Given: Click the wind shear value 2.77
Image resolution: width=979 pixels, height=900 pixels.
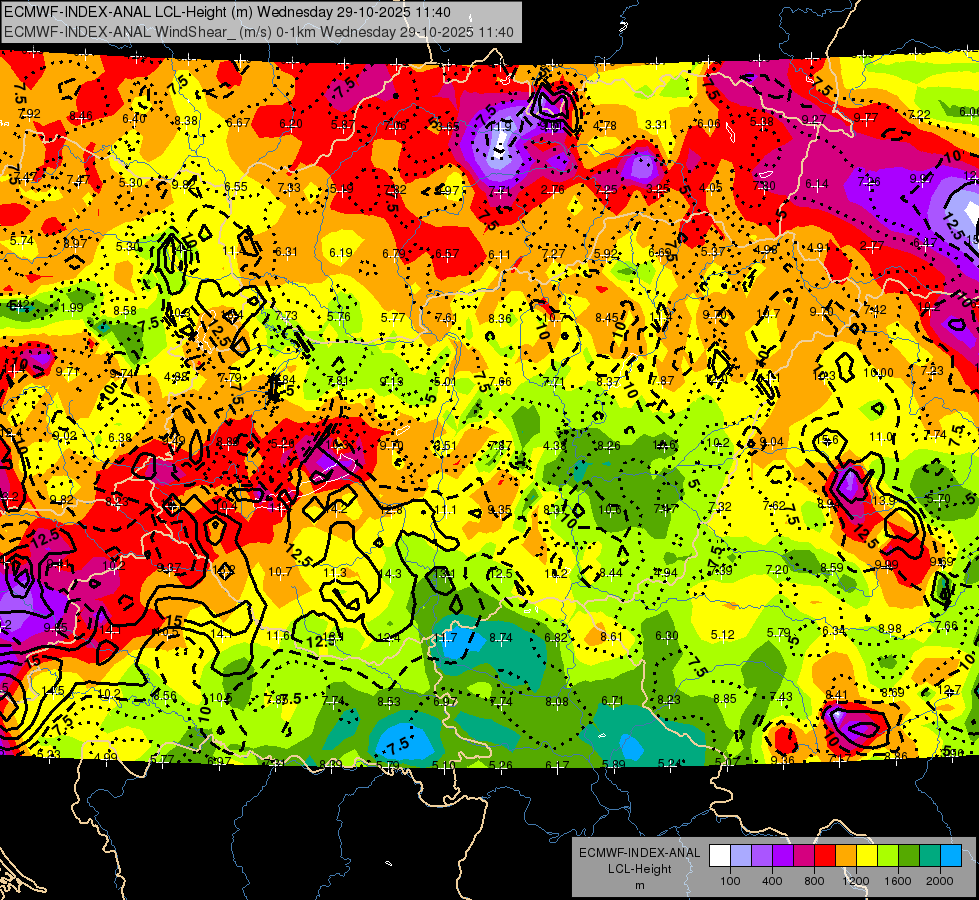Looking at the screenshot, I should pyautogui.click(x=872, y=246).
